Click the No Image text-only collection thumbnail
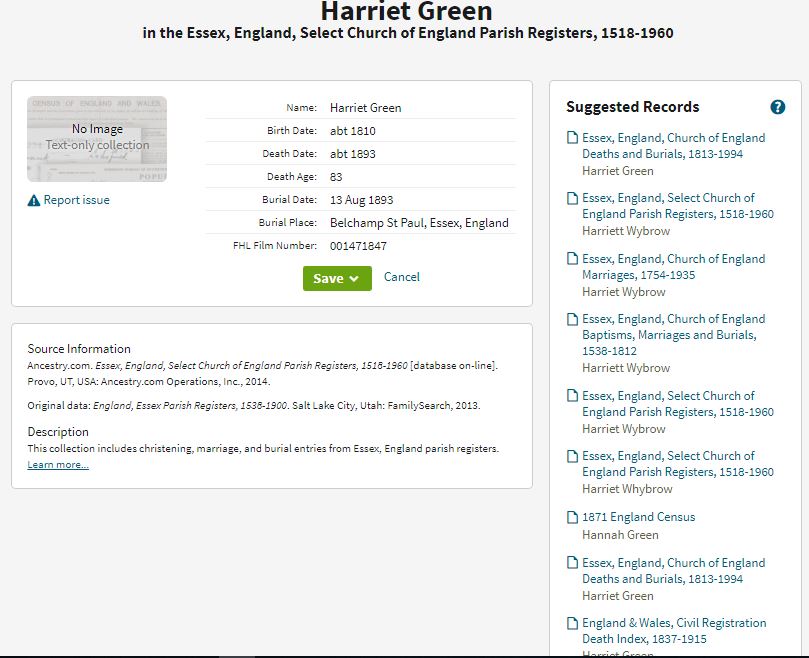This screenshot has width=809, height=658. pos(97,139)
